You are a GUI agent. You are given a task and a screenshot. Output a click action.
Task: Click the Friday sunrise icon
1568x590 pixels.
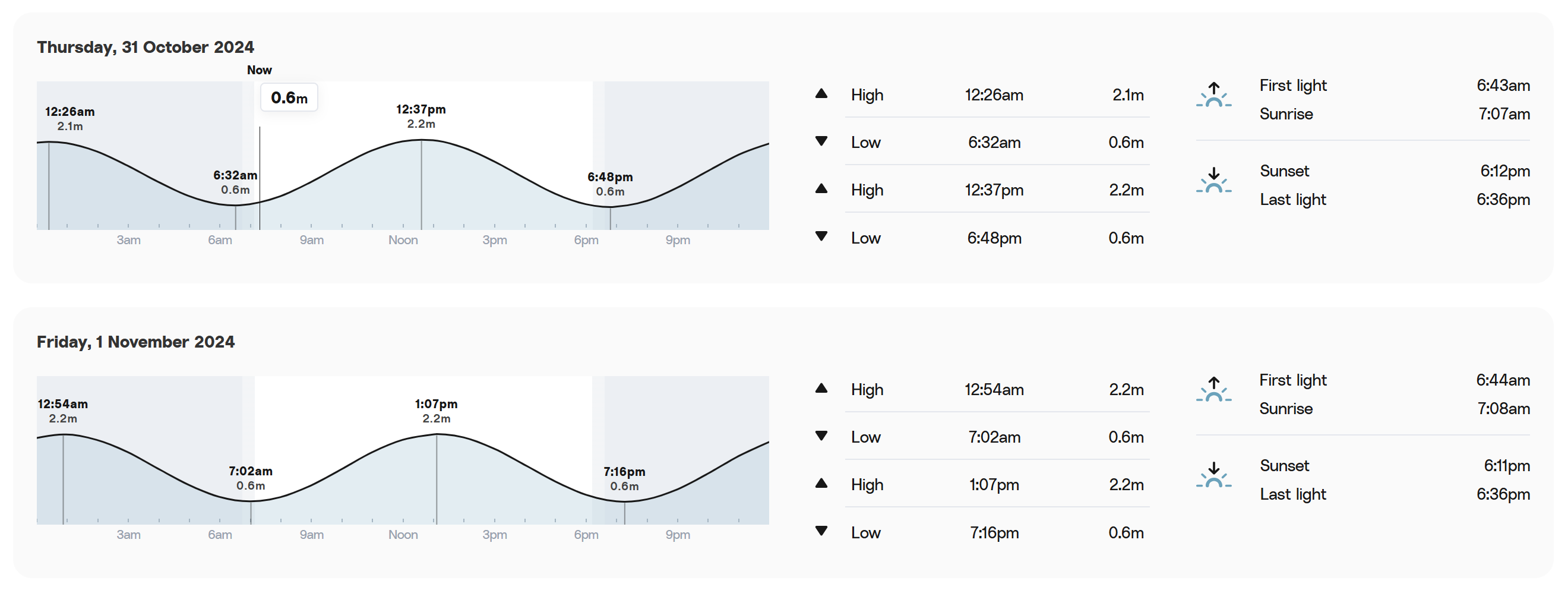pos(1213,389)
